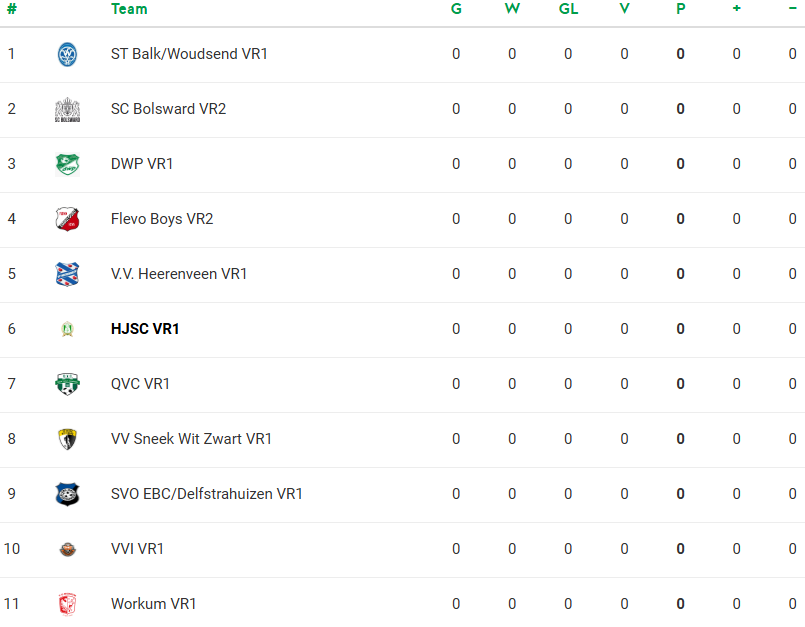Select the Flevo Boys red shield logo

pyautogui.click(x=67, y=219)
